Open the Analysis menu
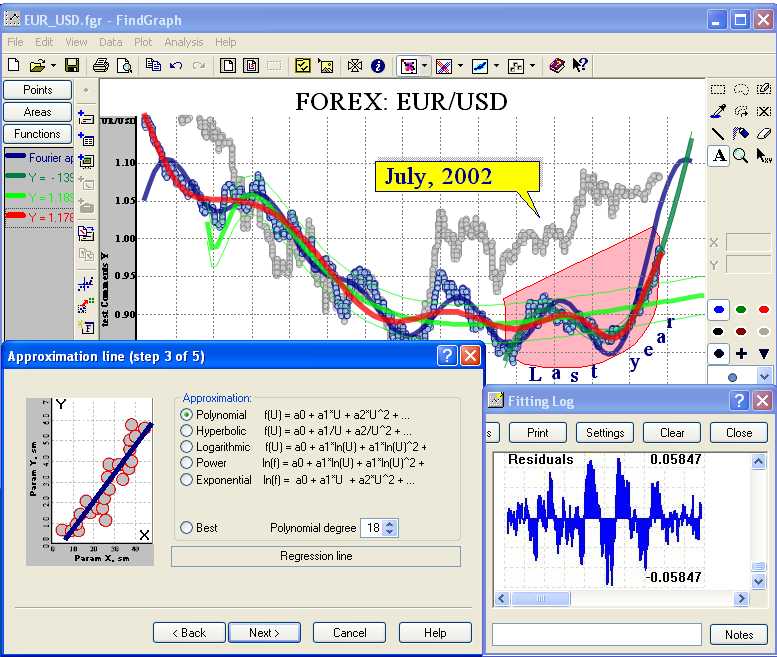777x657 pixels. click(x=184, y=42)
